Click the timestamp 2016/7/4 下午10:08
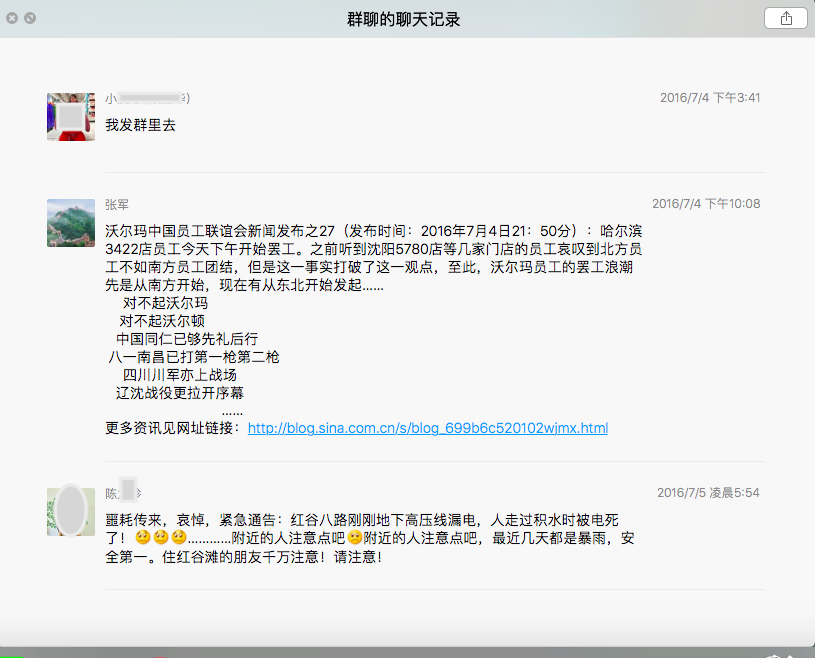Image resolution: width=815 pixels, height=658 pixels. point(706,204)
